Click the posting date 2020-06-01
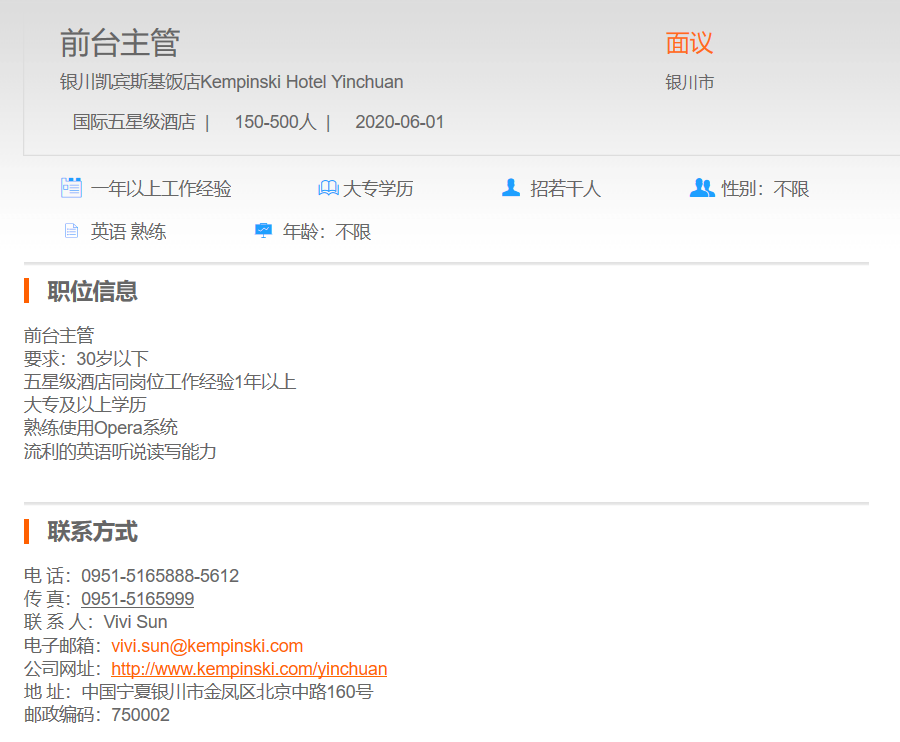The width and height of the screenshot is (900, 742). (x=399, y=122)
